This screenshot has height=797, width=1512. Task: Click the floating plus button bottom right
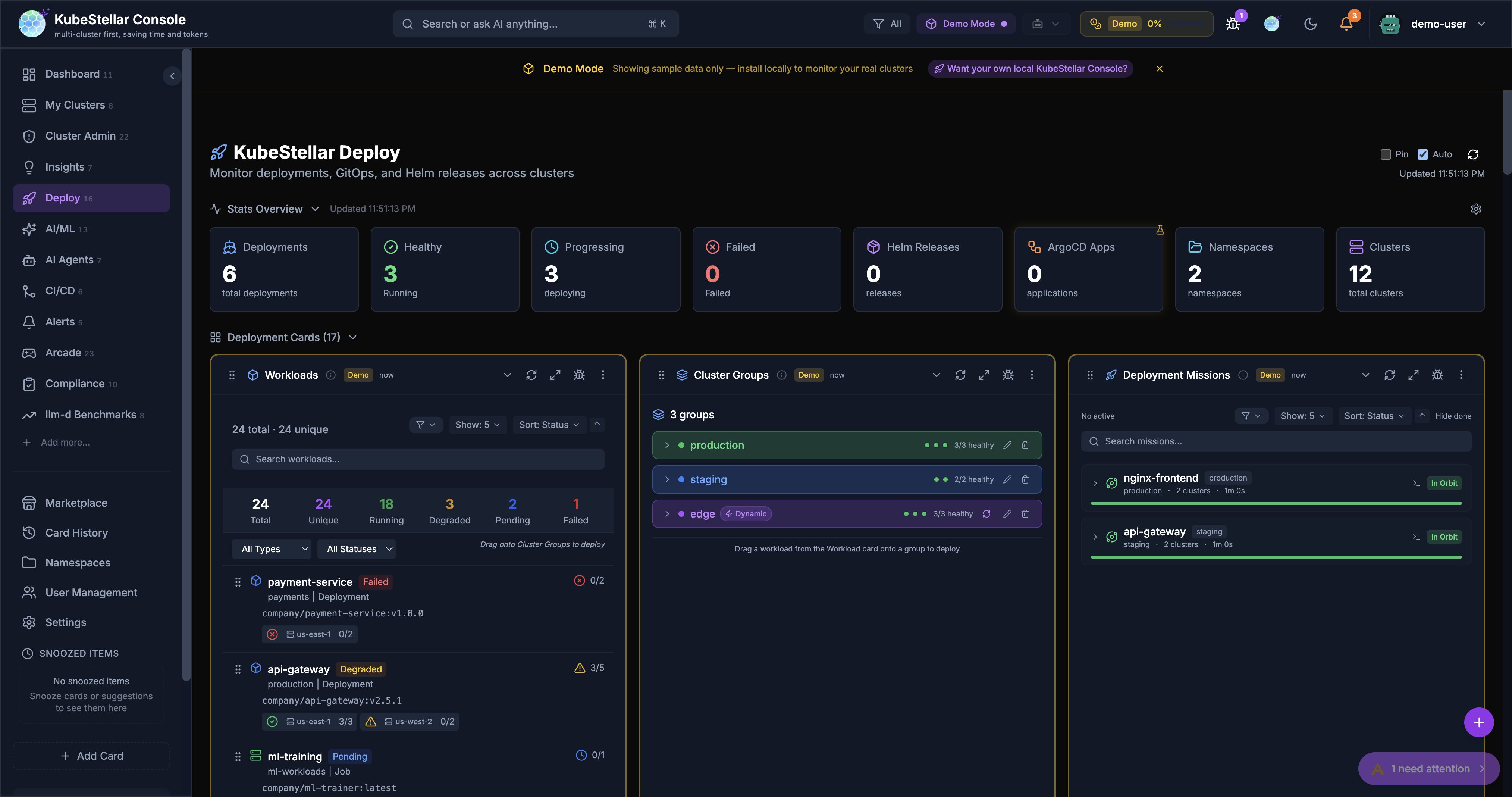click(1478, 722)
